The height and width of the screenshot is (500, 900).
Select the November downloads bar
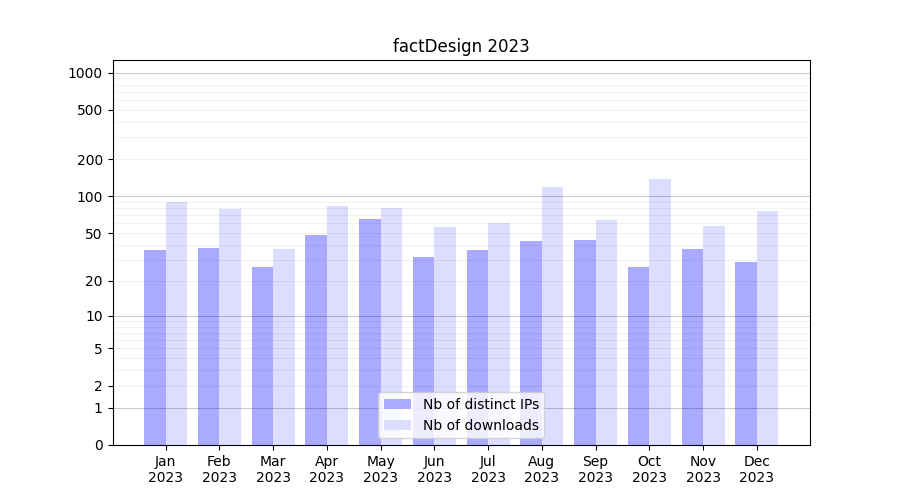714,335
